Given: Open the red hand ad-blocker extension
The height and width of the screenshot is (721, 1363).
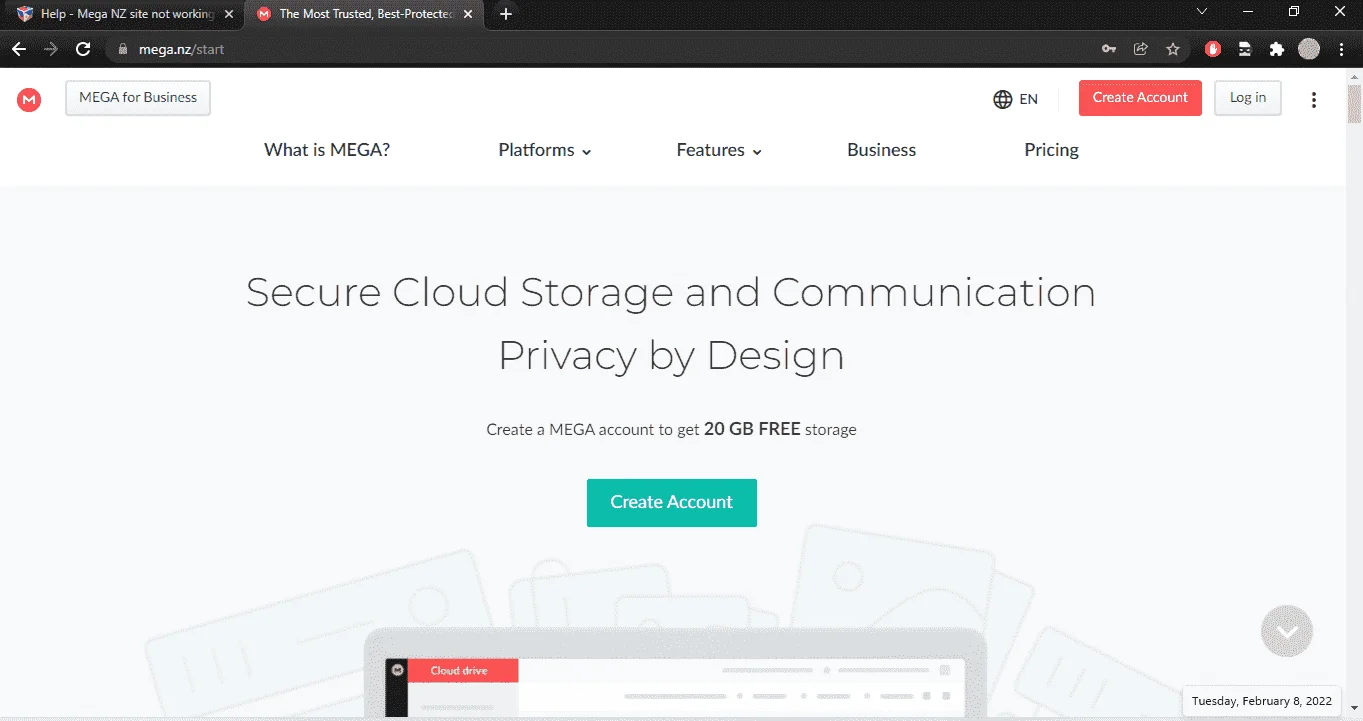Looking at the screenshot, I should pyautogui.click(x=1213, y=49).
